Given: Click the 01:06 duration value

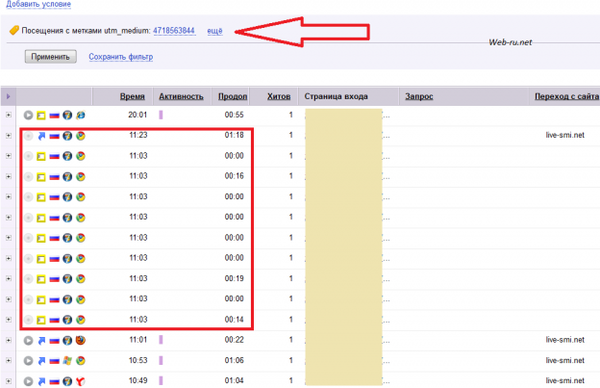Looking at the screenshot, I should pyautogui.click(x=234, y=360).
